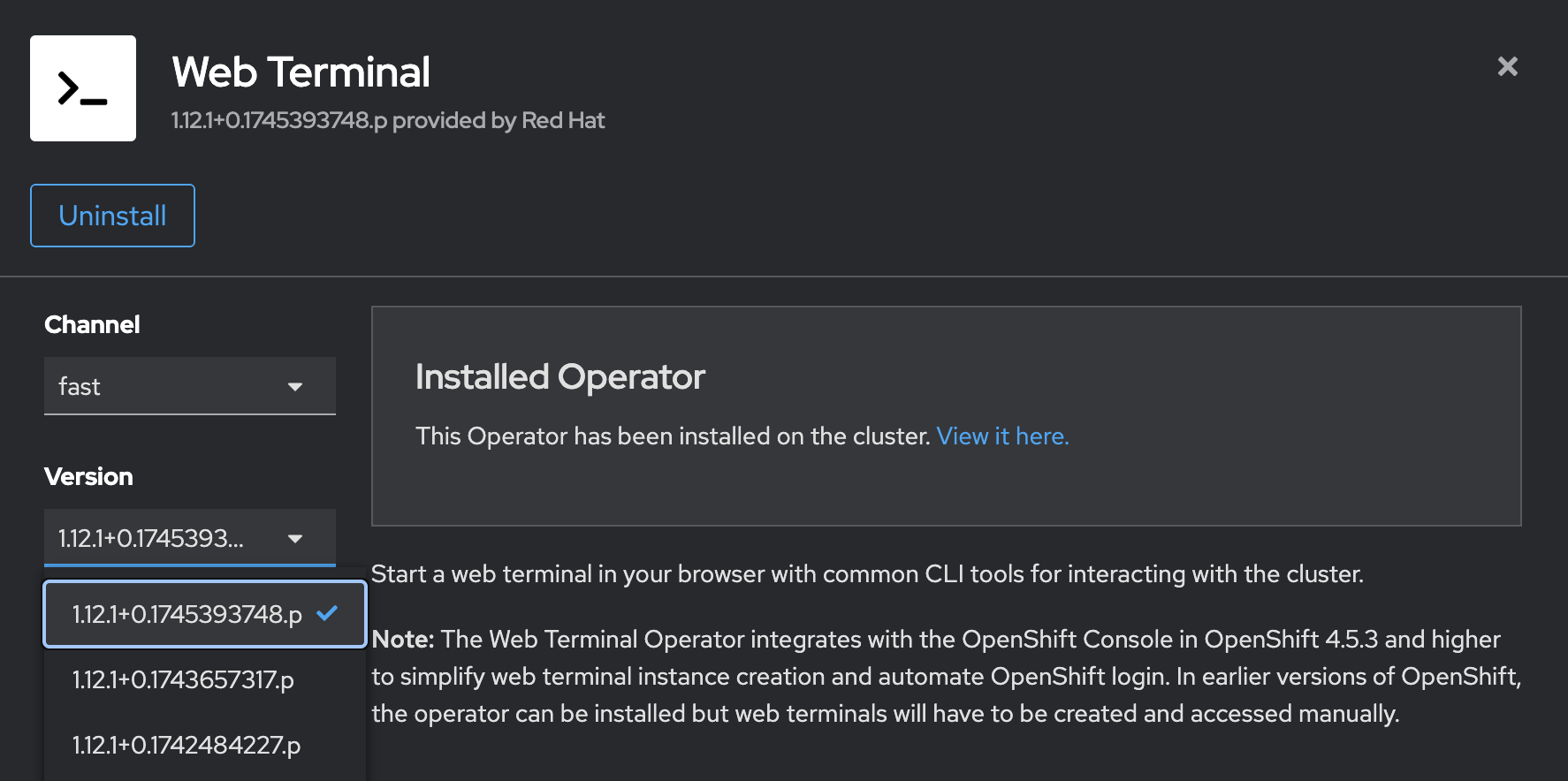Close the Web Terminal details dialog

pos(1507,66)
